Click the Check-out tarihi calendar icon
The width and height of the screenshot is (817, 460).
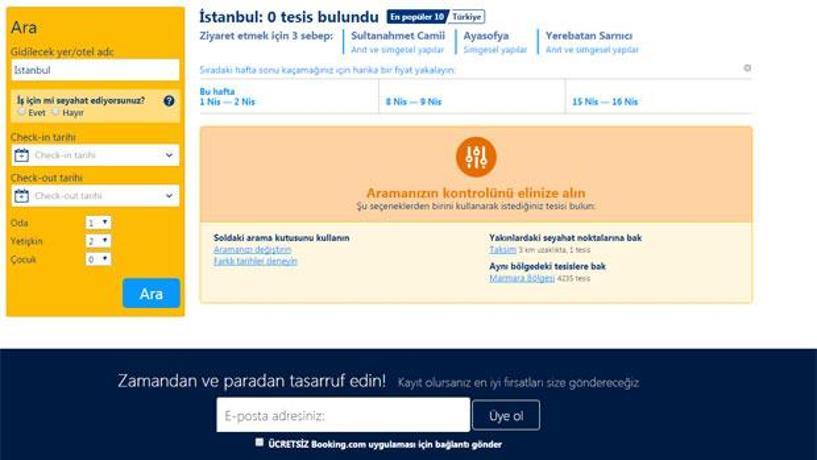[x=22, y=196]
